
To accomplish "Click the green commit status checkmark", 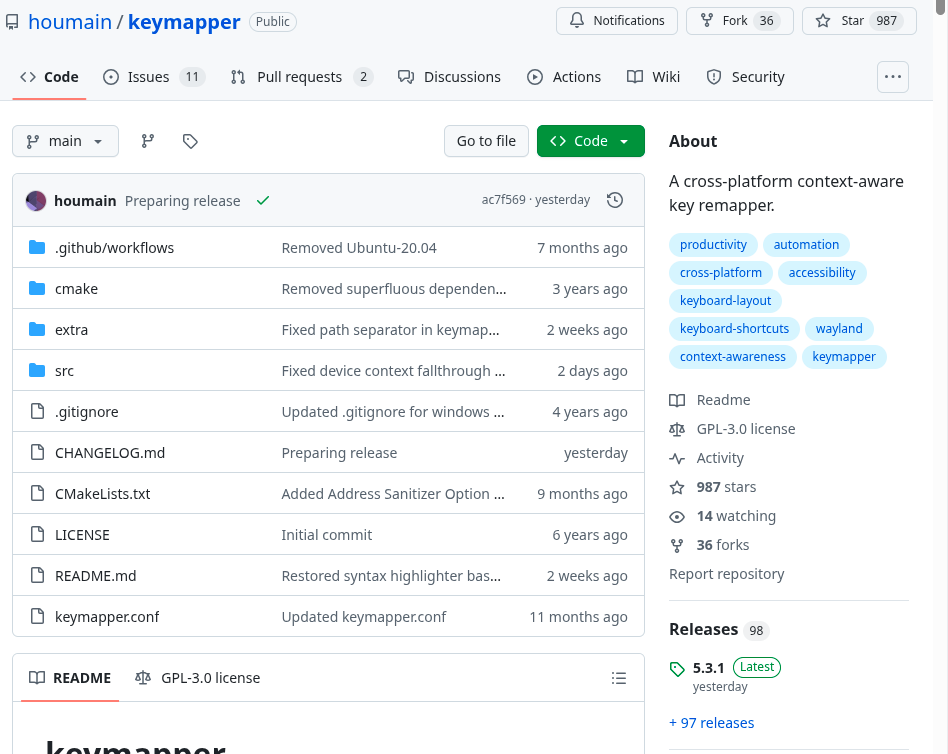I will click(x=263, y=200).
